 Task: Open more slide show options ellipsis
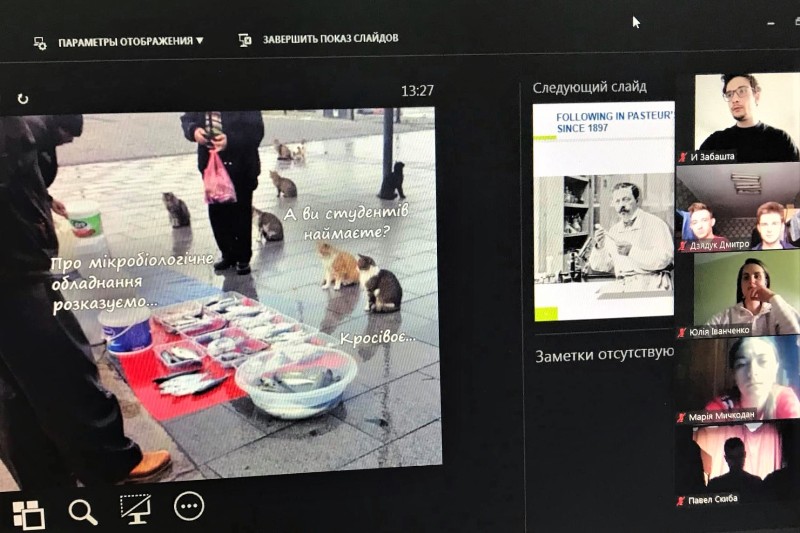click(x=189, y=506)
